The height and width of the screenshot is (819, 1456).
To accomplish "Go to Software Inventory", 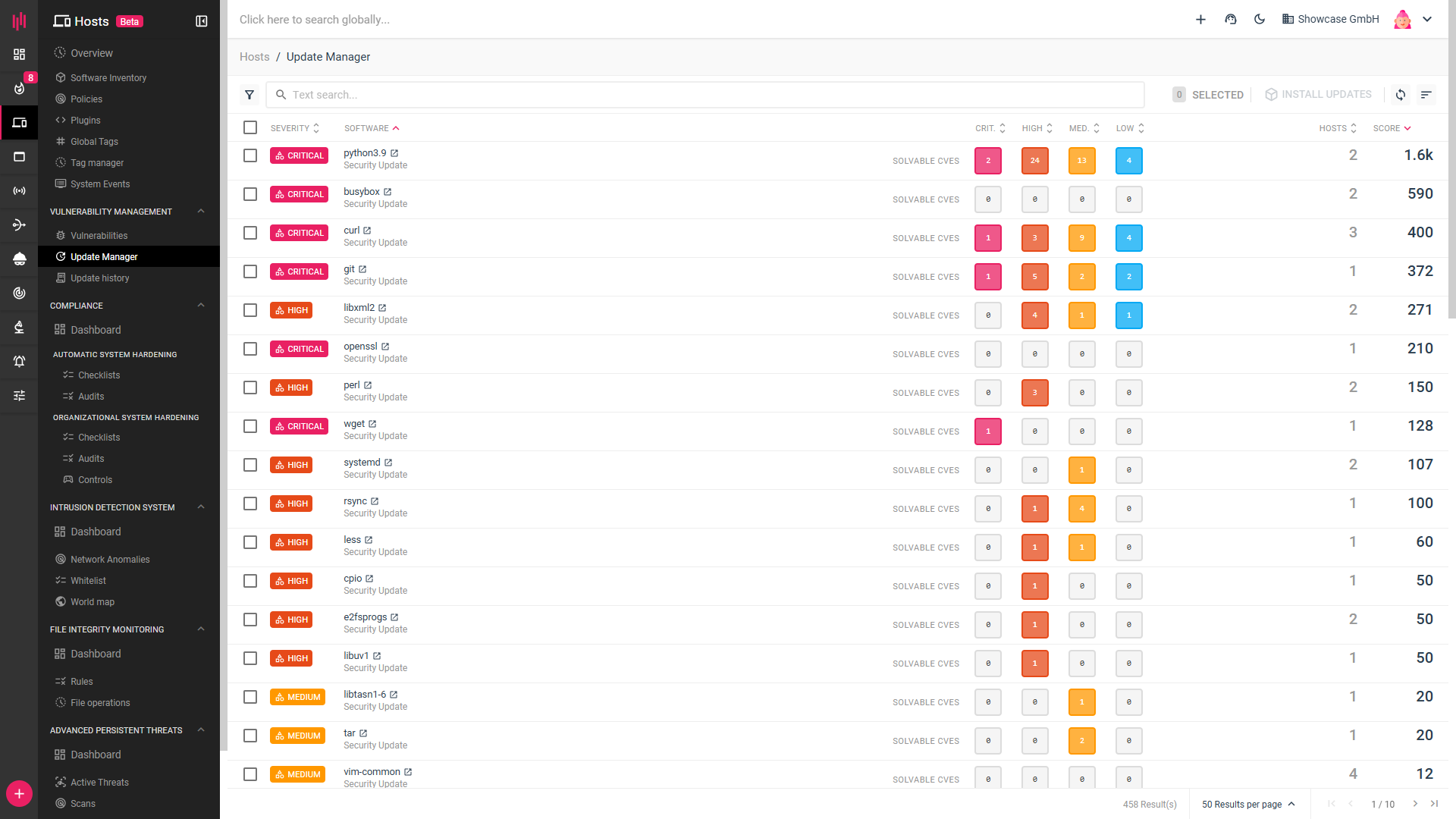I will [x=108, y=78].
